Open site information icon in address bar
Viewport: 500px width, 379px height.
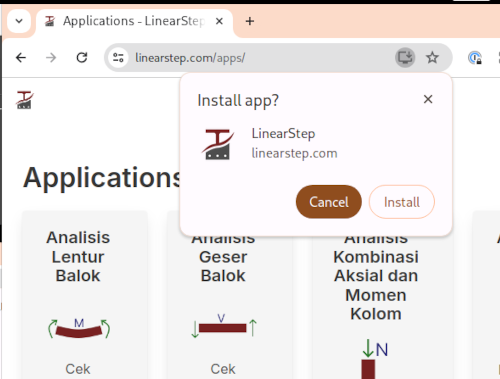[118, 58]
